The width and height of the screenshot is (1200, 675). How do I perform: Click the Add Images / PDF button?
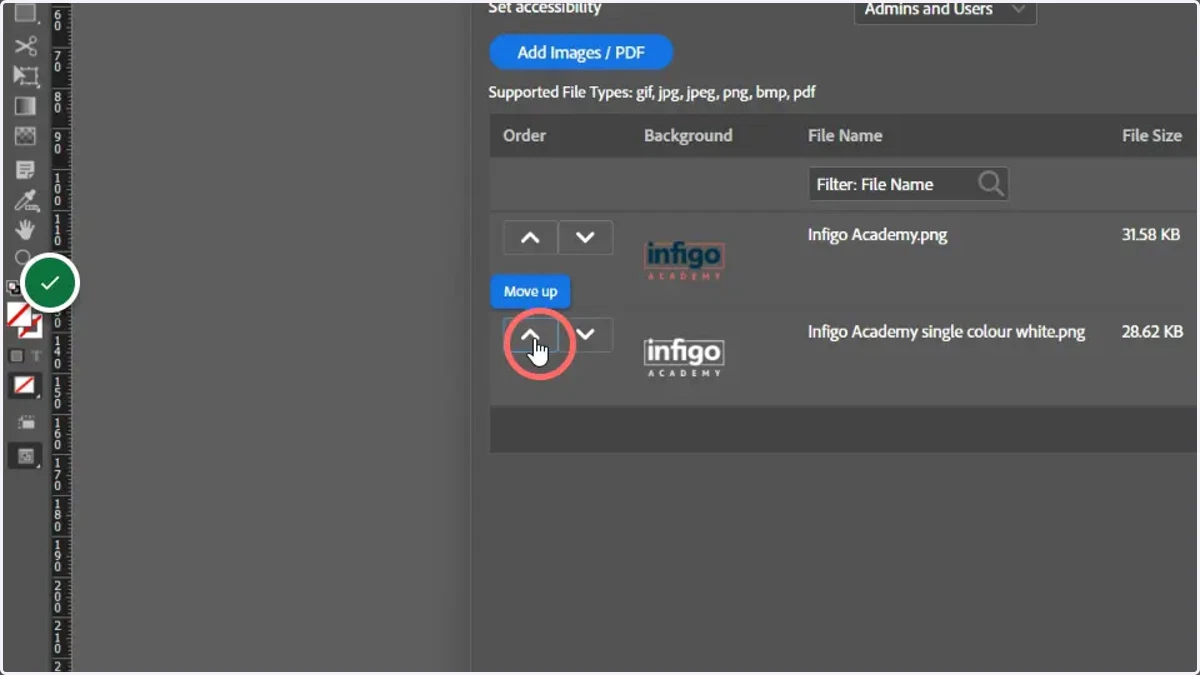pos(581,52)
